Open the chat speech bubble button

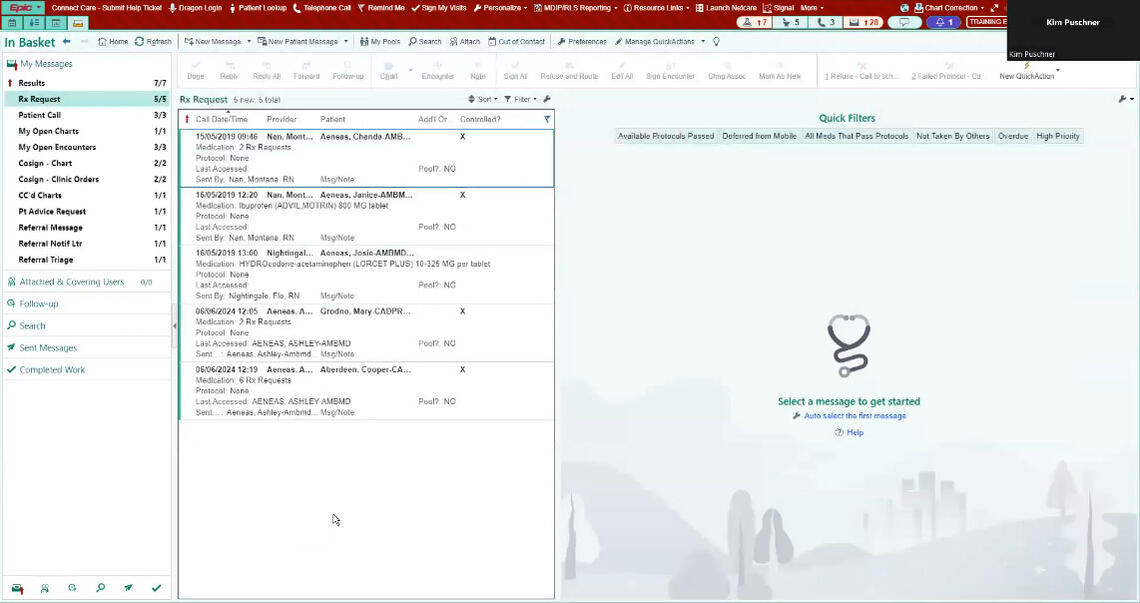[904, 23]
